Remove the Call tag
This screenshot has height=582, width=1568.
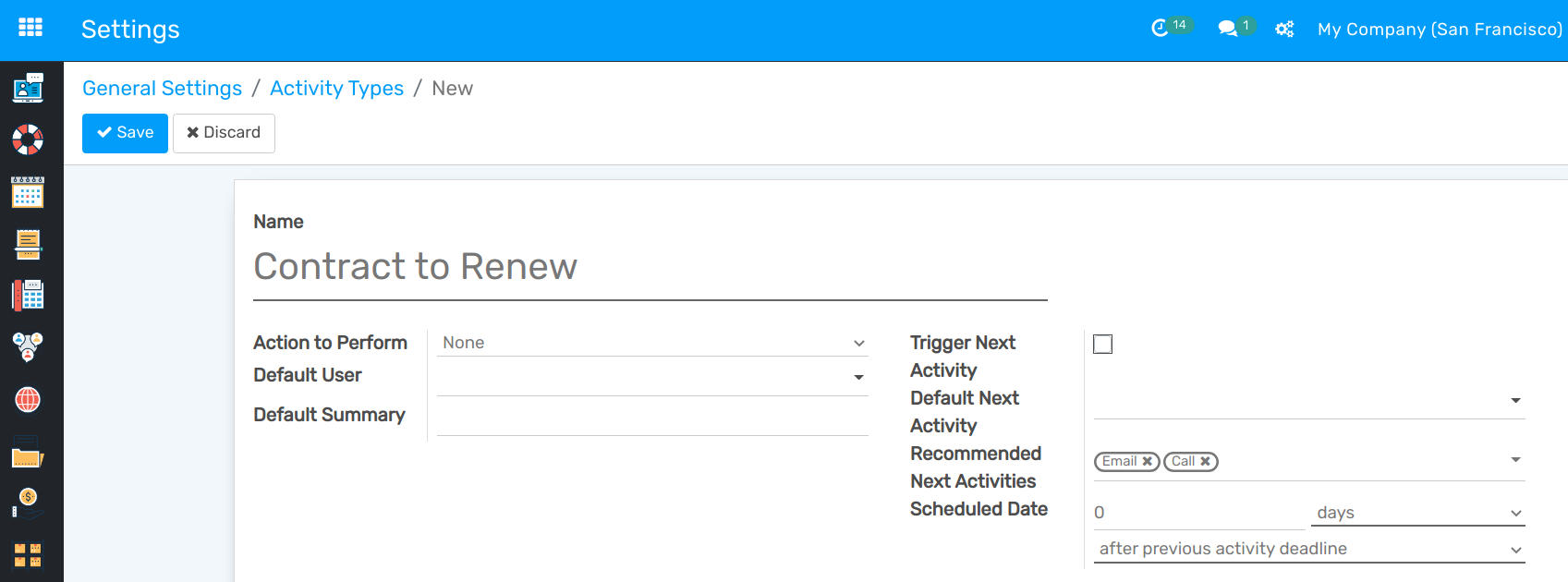[x=1205, y=461]
